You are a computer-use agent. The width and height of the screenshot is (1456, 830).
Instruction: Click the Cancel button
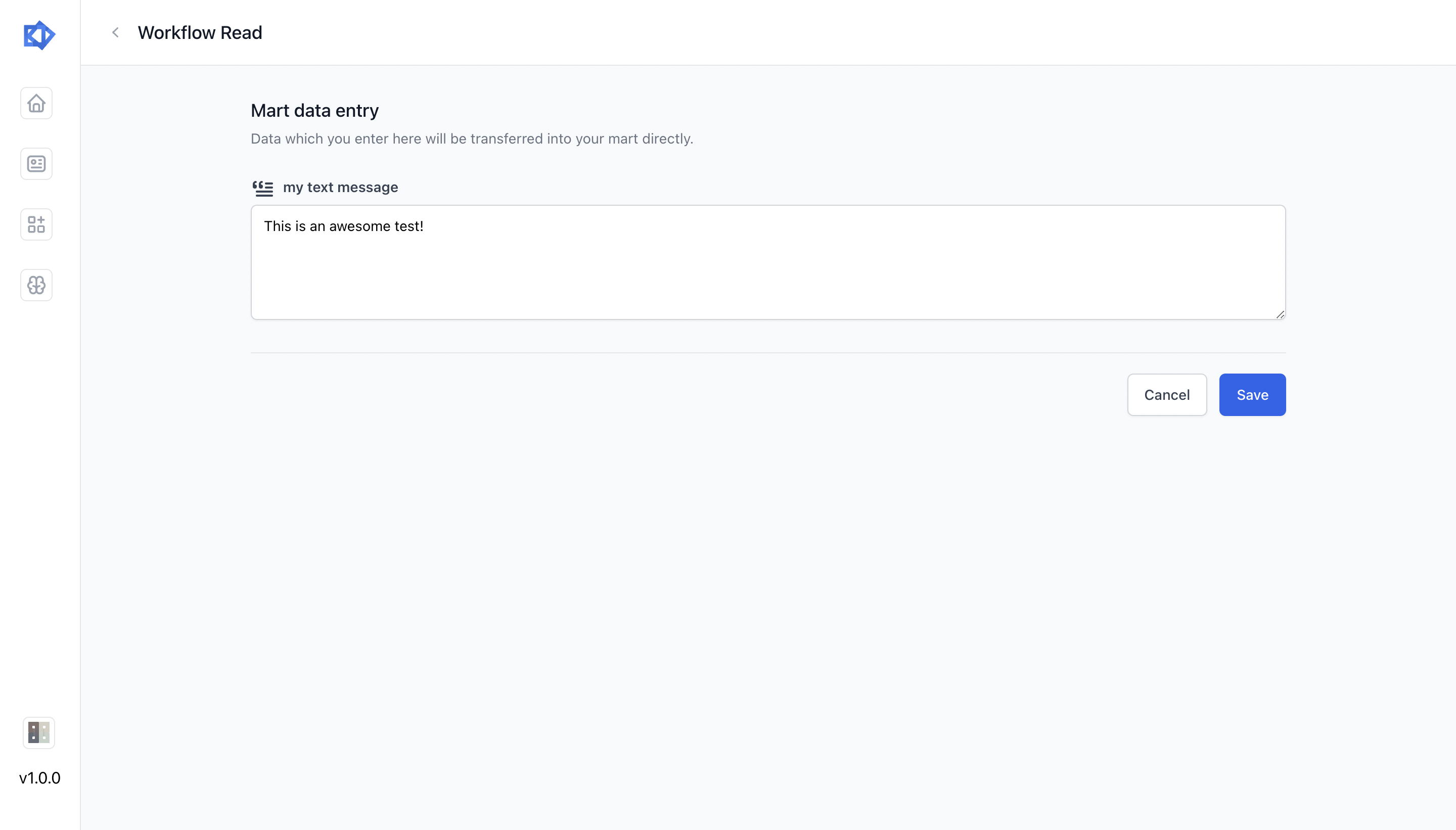tap(1167, 395)
